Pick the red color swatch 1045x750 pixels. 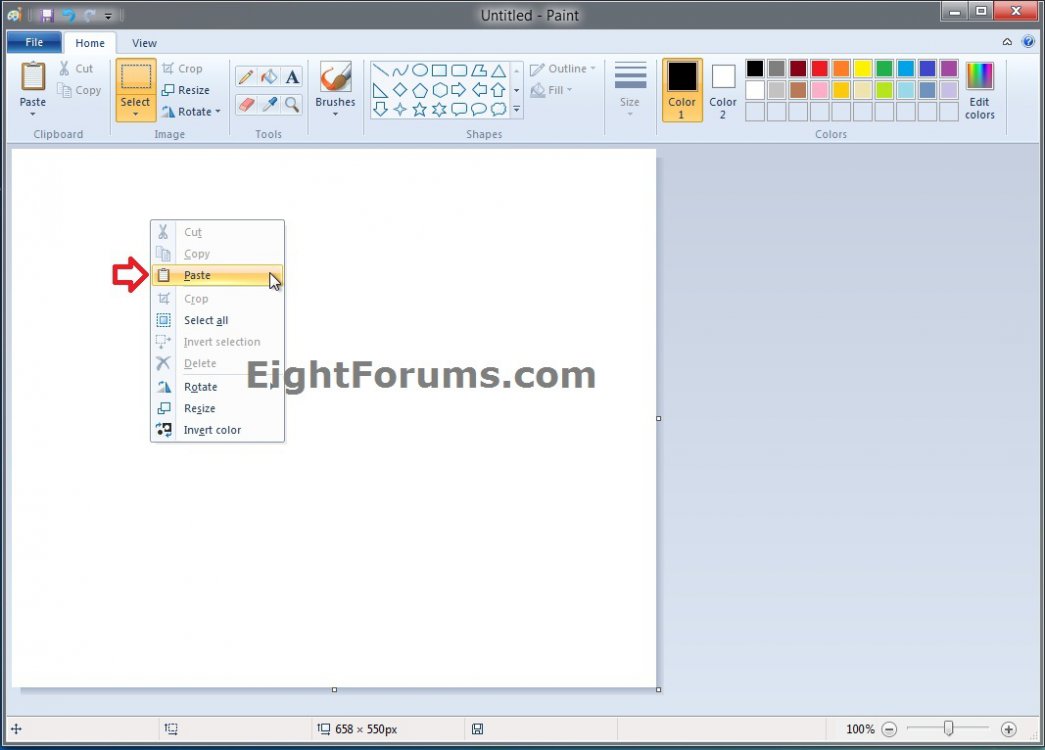click(x=820, y=68)
